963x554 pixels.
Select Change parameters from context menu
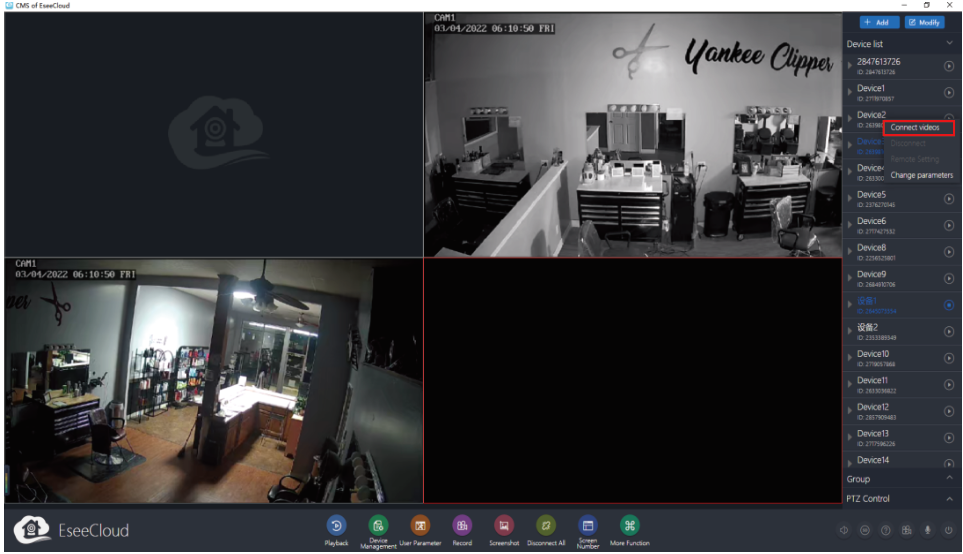click(x=921, y=175)
